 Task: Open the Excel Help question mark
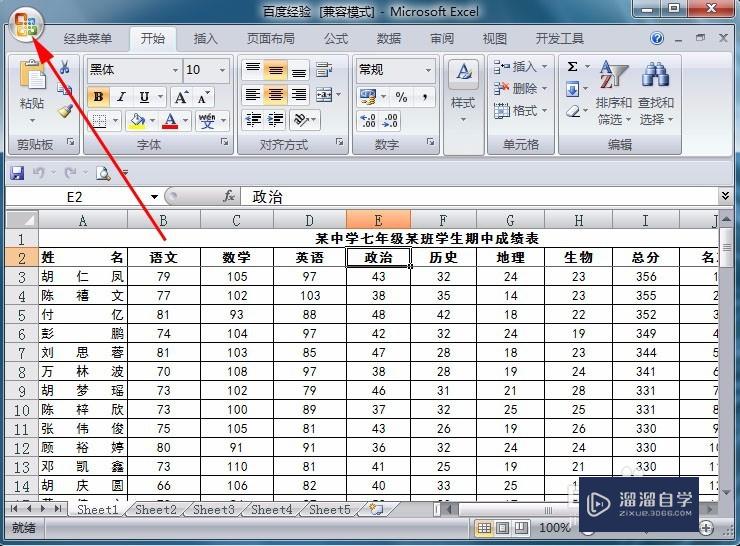click(x=656, y=38)
